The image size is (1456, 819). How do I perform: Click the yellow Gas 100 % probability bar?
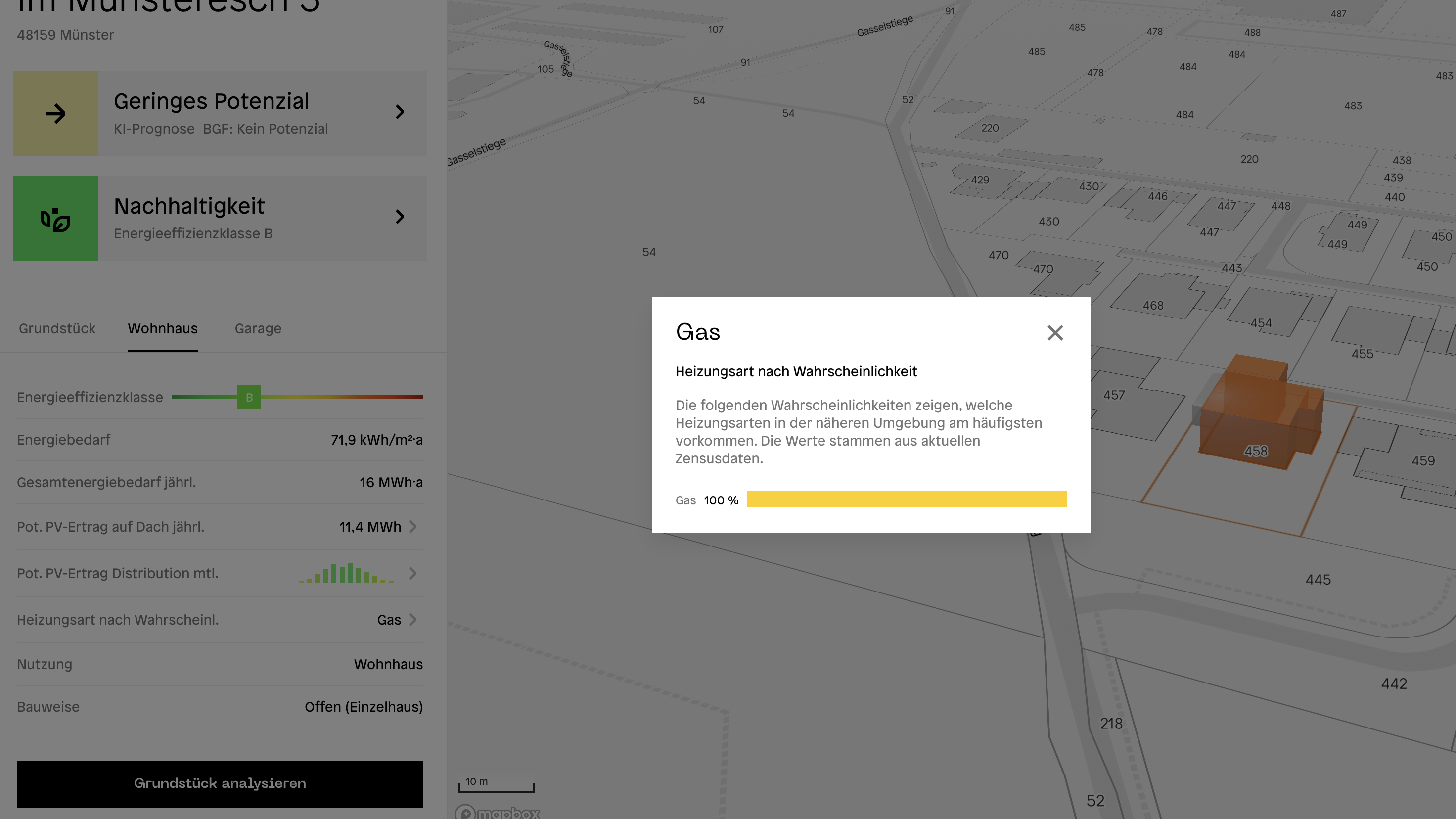pos(906,499)
